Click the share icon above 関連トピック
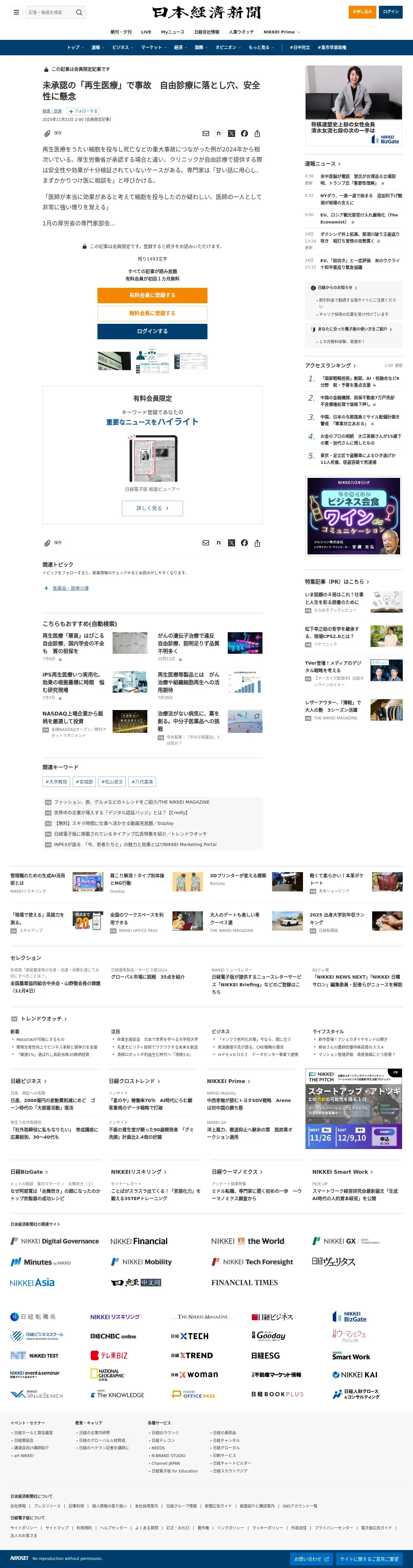Screen dimensions: 413x1568 (x=257, y=543)
